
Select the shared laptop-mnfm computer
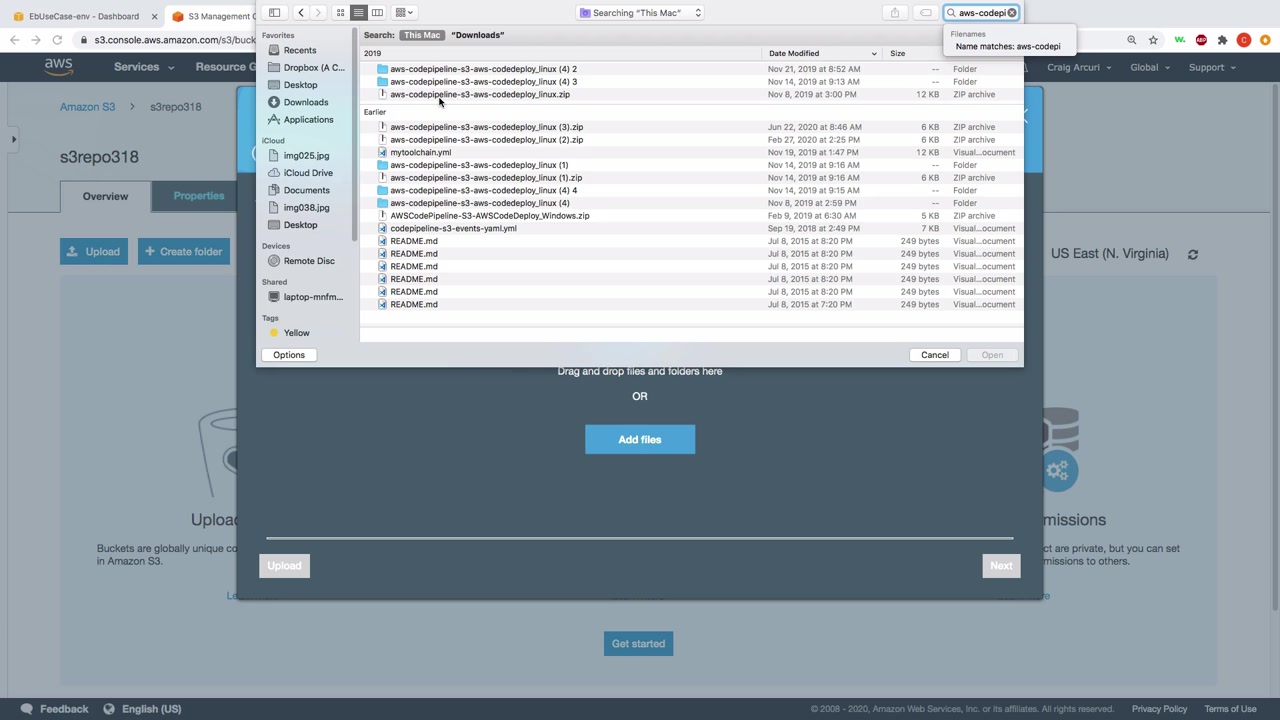pyautogui.click(x=312, y=297)
